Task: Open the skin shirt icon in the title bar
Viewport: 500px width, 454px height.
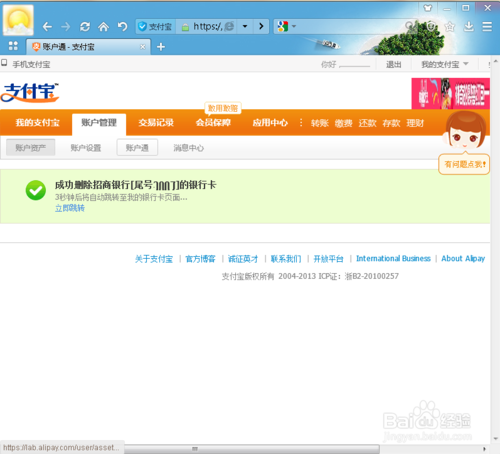Action: (428, 8)
